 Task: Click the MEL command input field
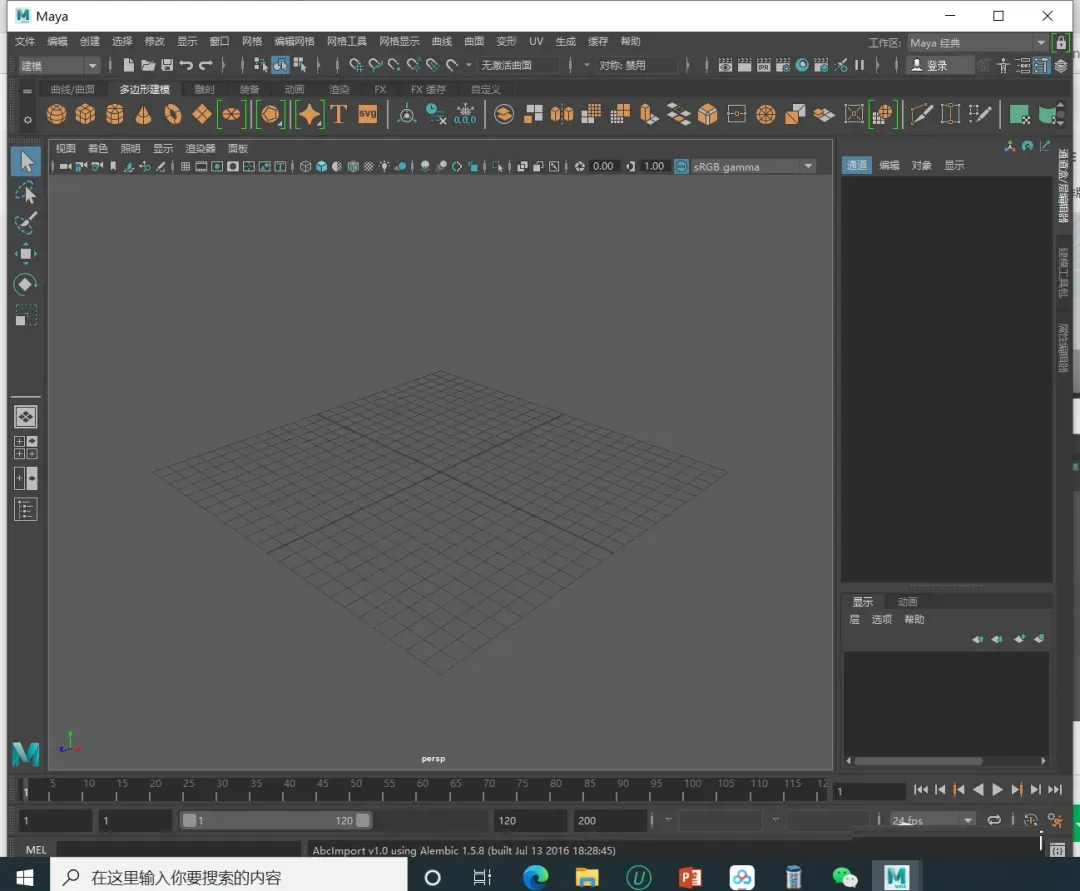(178, 850)
